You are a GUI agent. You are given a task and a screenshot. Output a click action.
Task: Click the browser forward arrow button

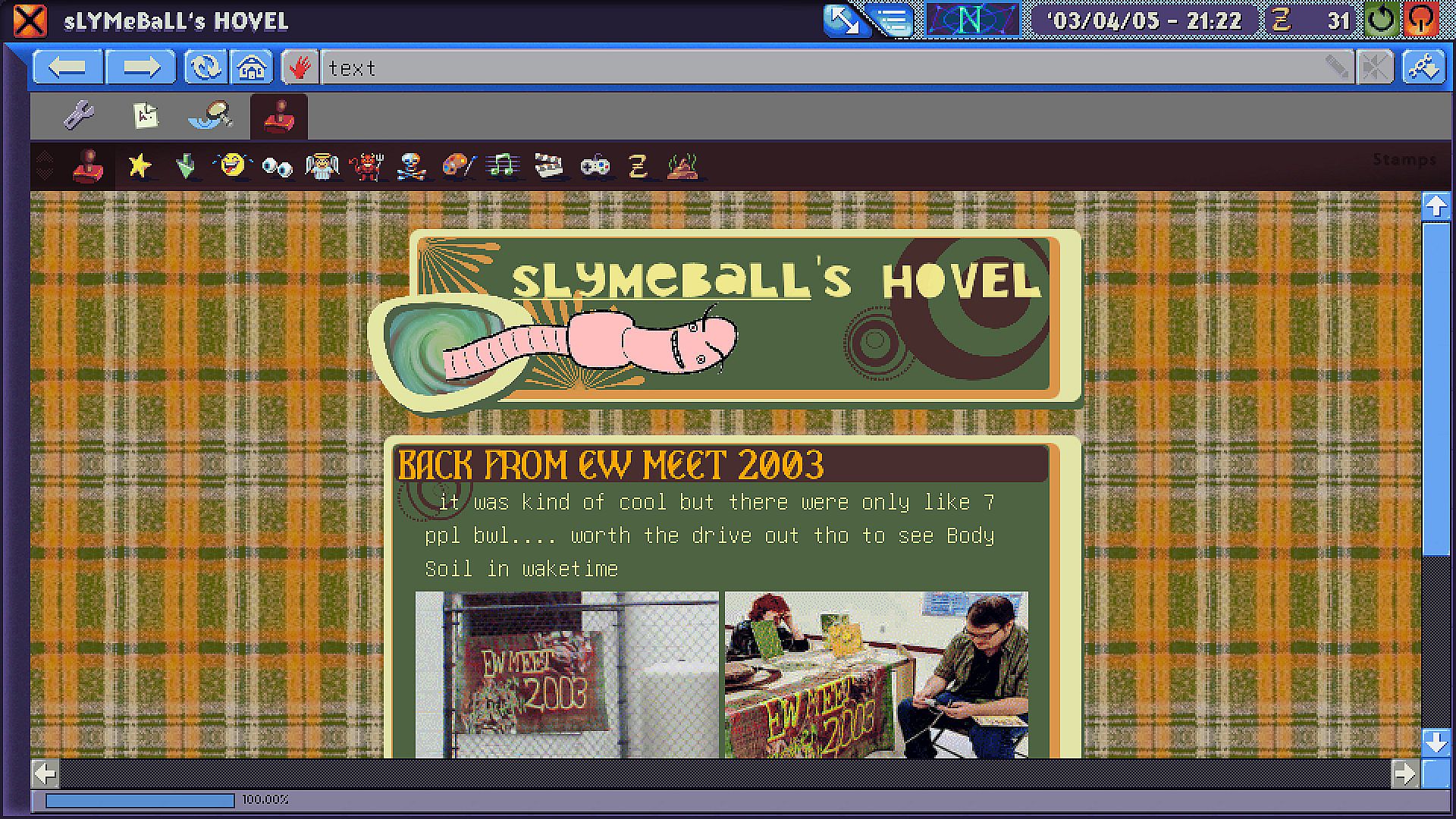point(140,67)
